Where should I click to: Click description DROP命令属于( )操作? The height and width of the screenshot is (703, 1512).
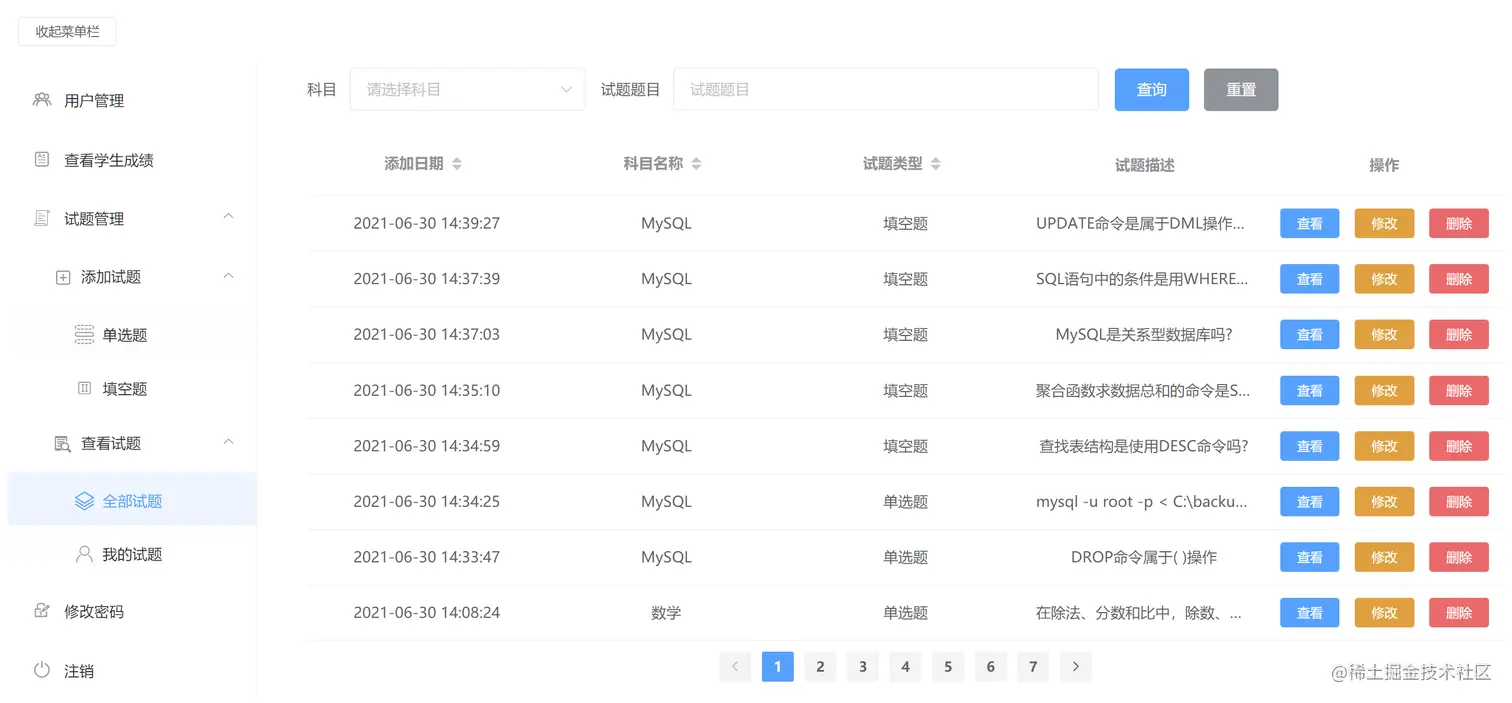(1144, 557)
